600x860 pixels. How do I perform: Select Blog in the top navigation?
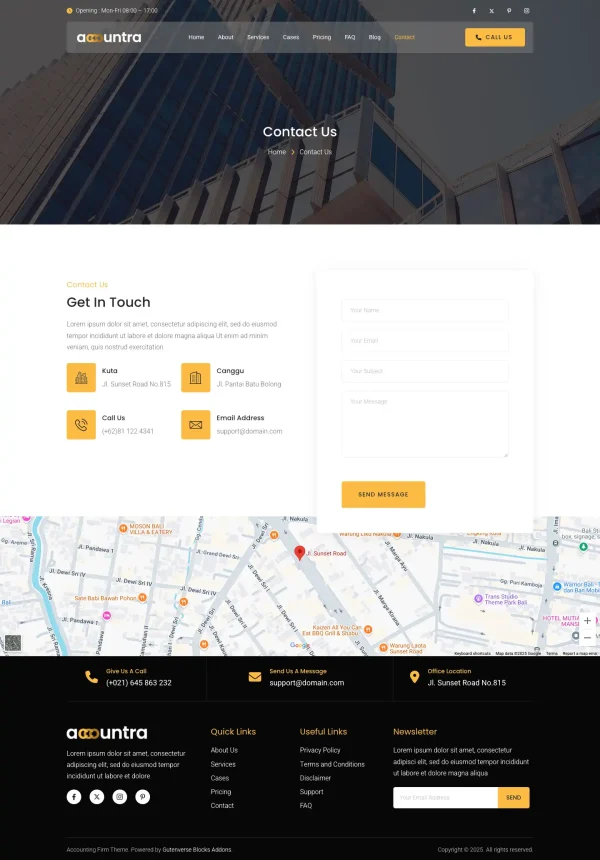375,37
